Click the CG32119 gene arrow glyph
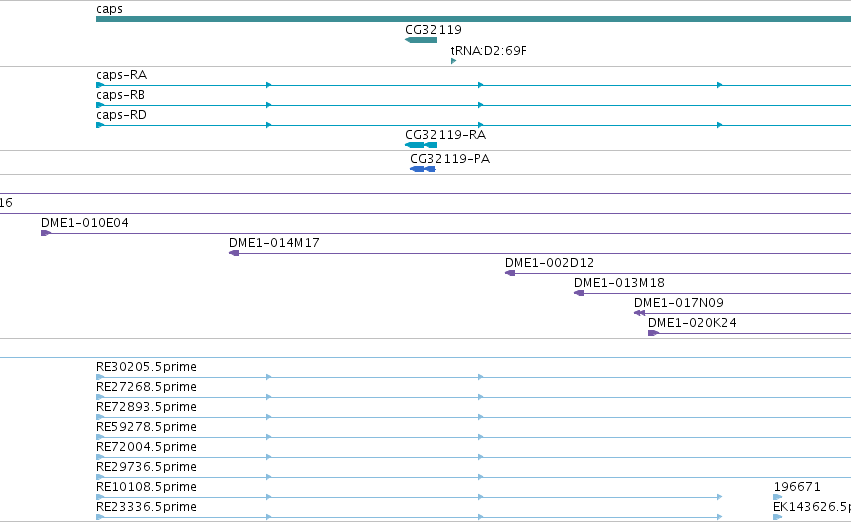This screenshot has height=522, width=851. [421, 40]
